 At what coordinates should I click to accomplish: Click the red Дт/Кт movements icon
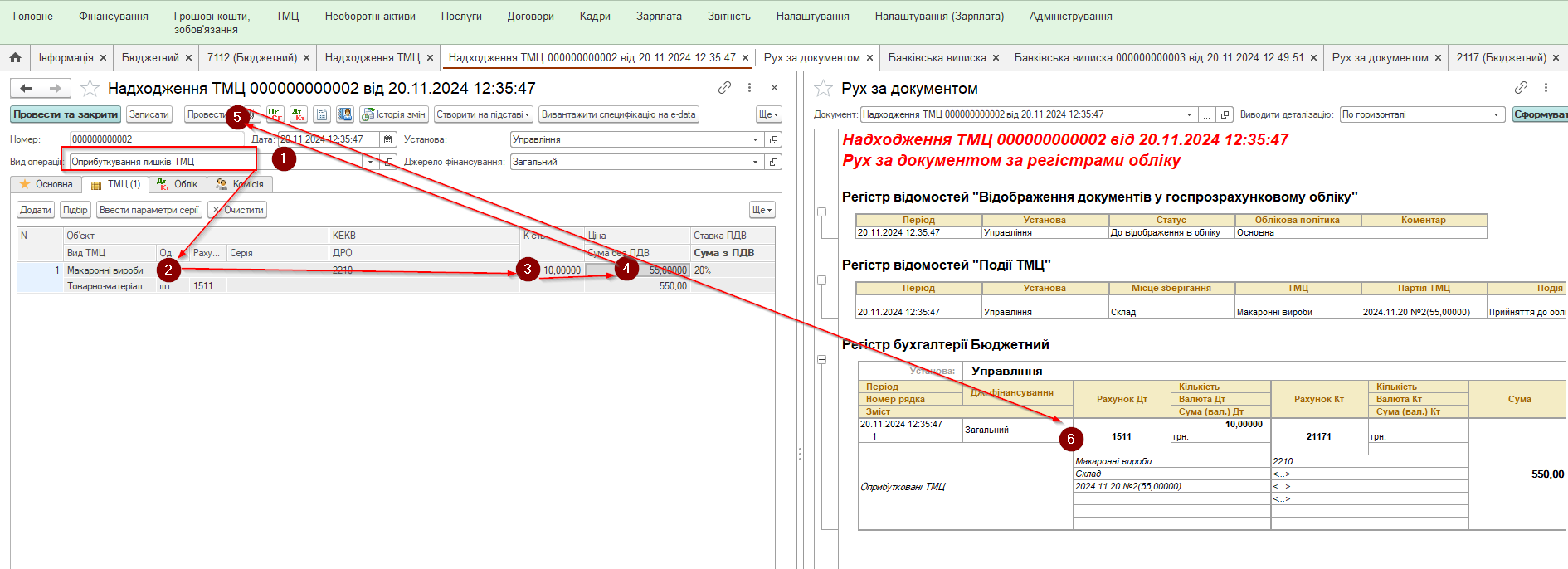pos(298,114)
